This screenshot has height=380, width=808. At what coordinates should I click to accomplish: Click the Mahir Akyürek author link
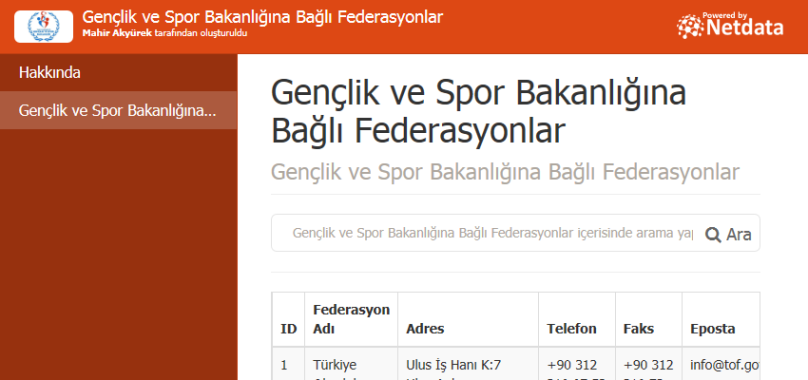117,33
